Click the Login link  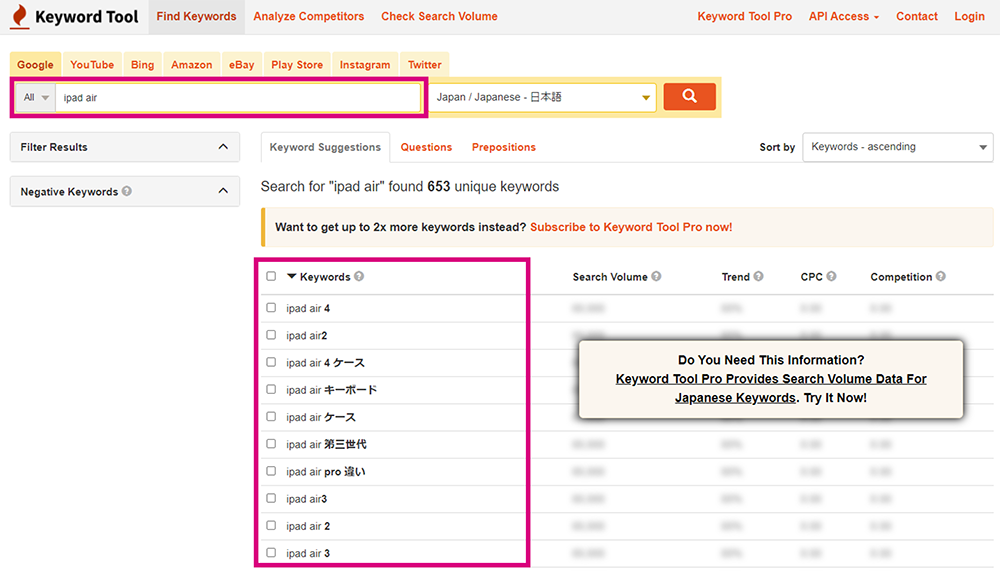pos(969,17)
